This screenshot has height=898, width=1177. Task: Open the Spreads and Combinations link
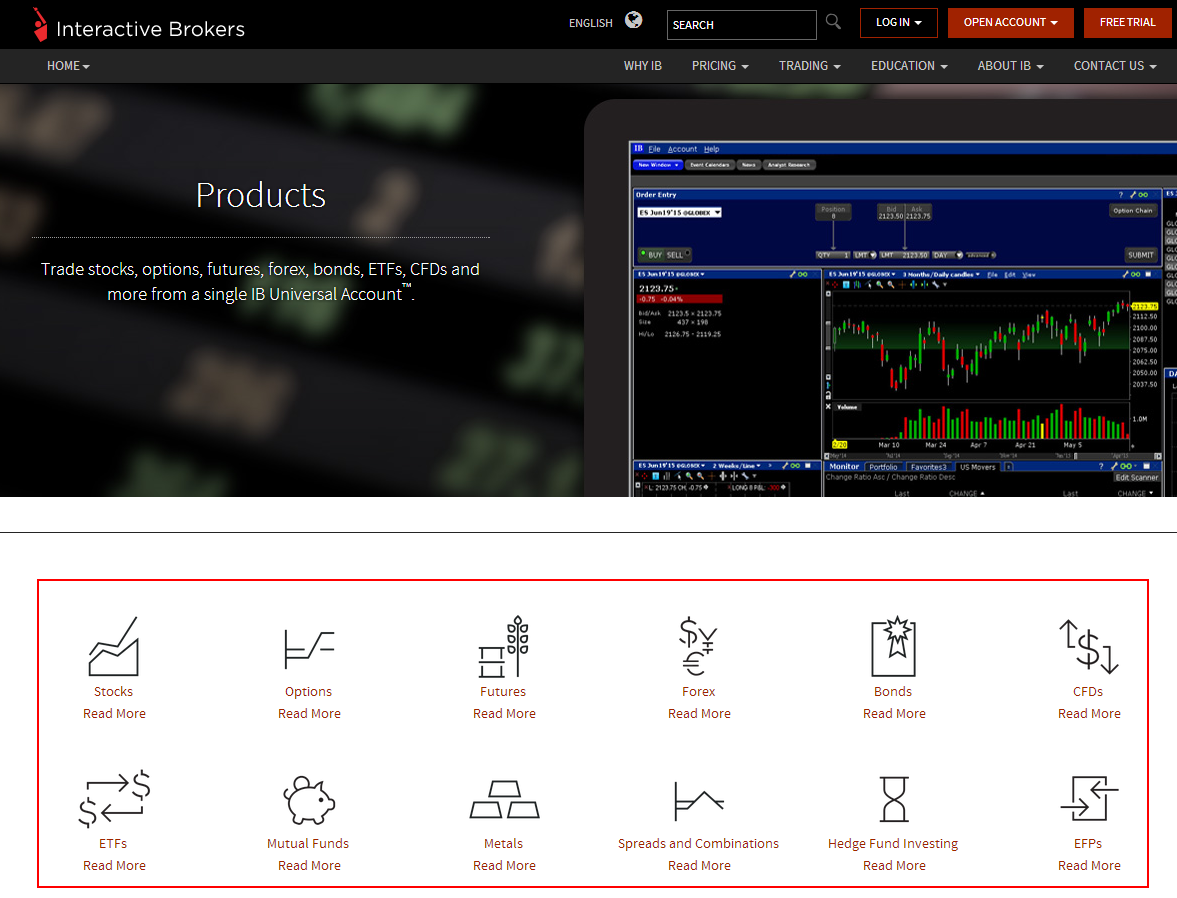(x=698, y=844)
